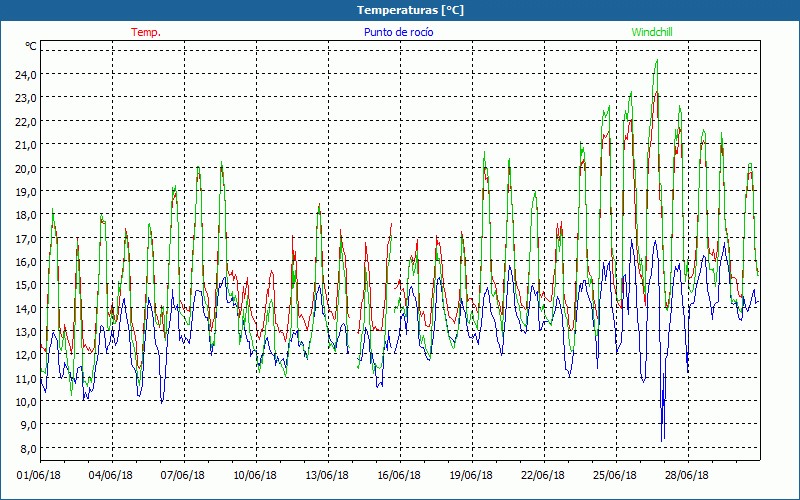Click the 21,0 y-axis value

[26, 145]
